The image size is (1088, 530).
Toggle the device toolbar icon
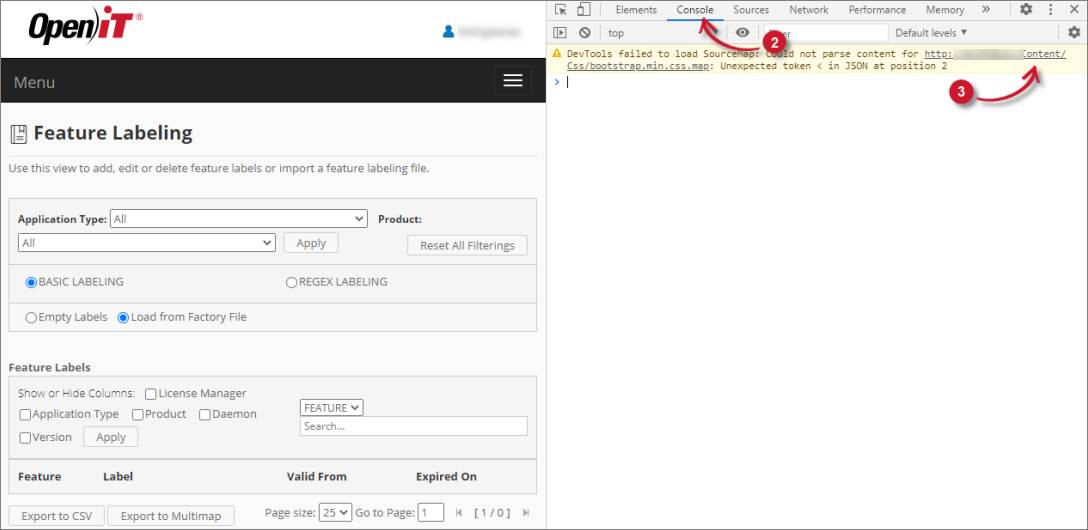[x=584, y=10]
